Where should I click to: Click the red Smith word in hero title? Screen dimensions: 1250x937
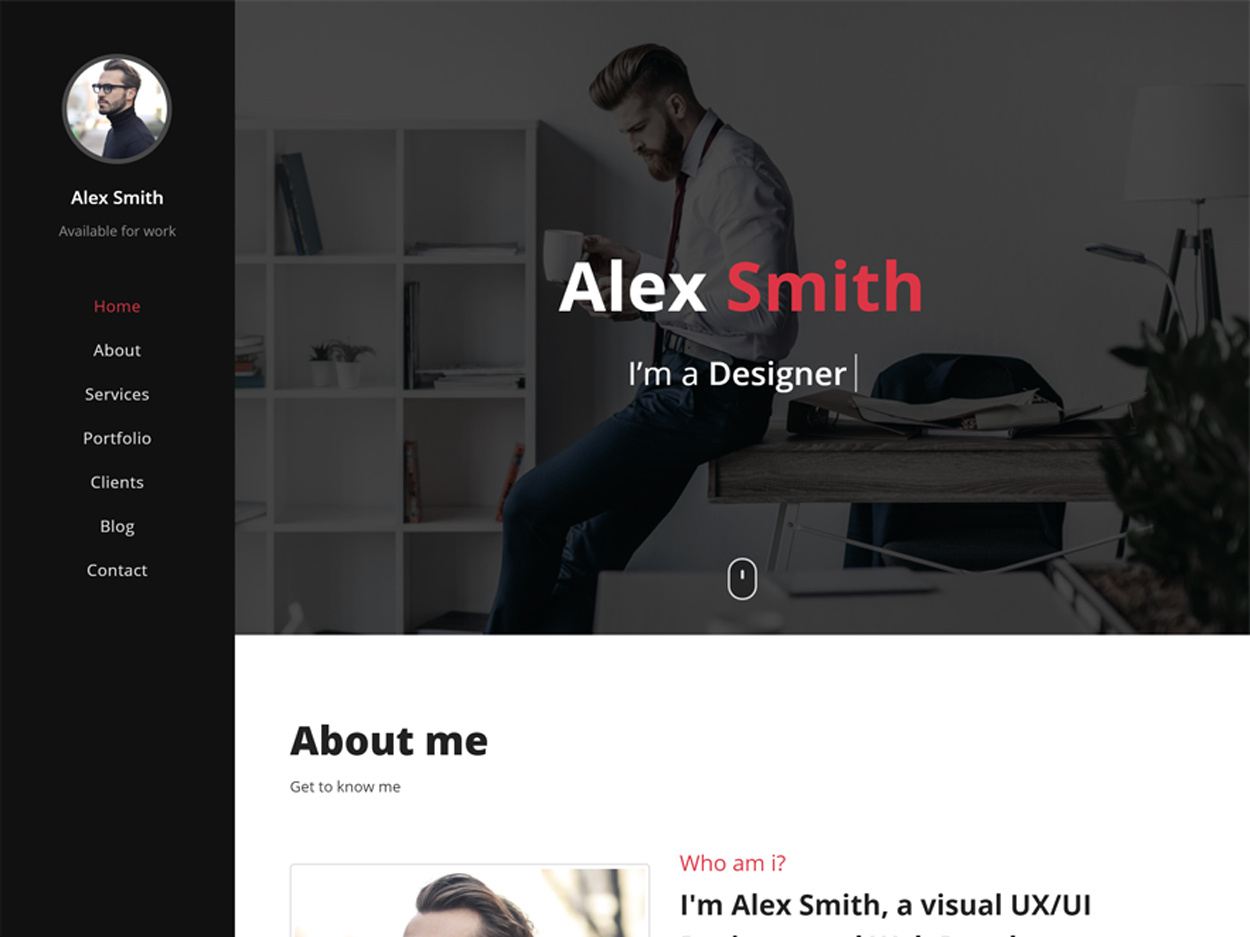pyautogui.click(x=824, y=287)
